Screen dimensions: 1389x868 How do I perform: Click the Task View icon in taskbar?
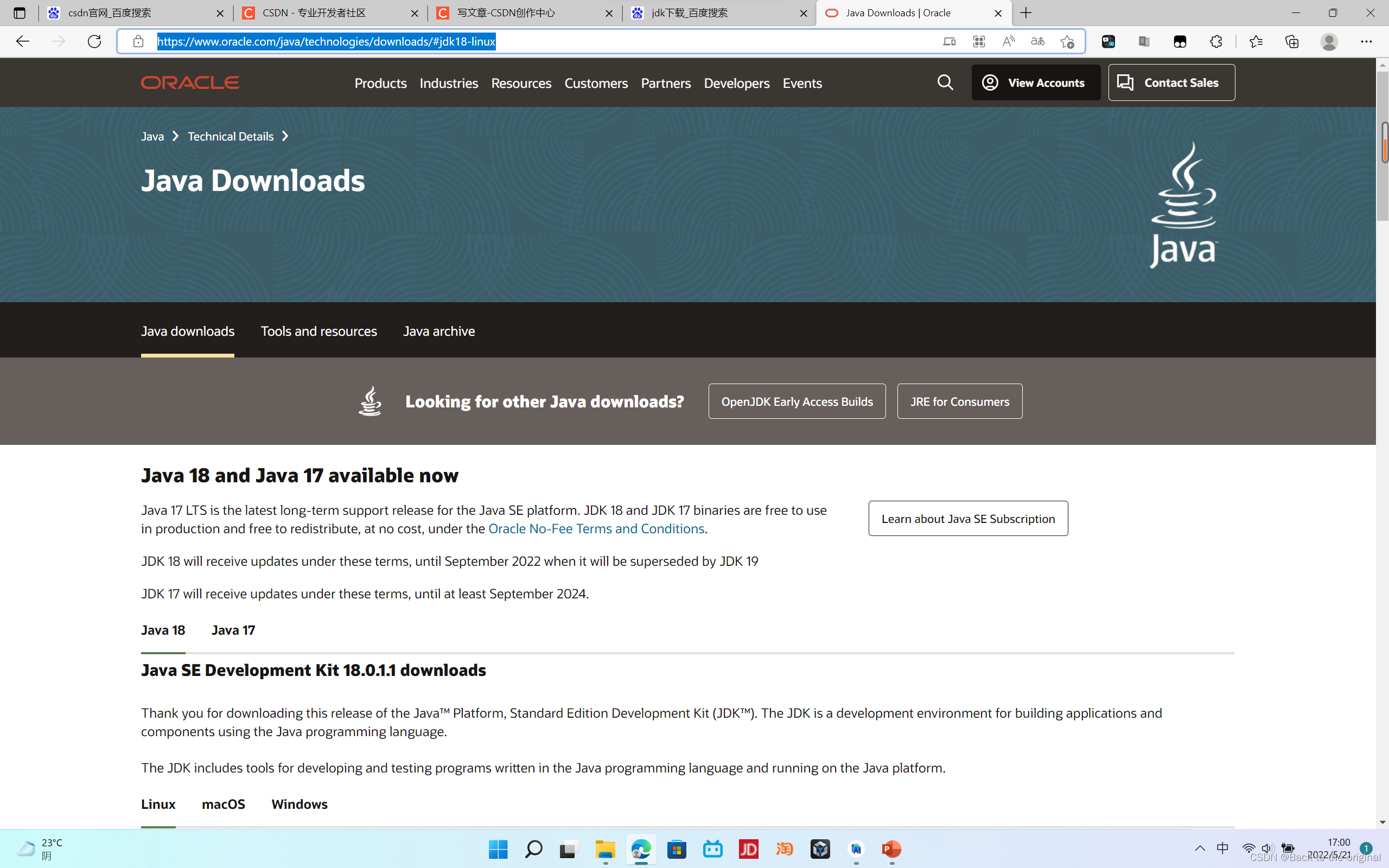[x=569, y=849]
